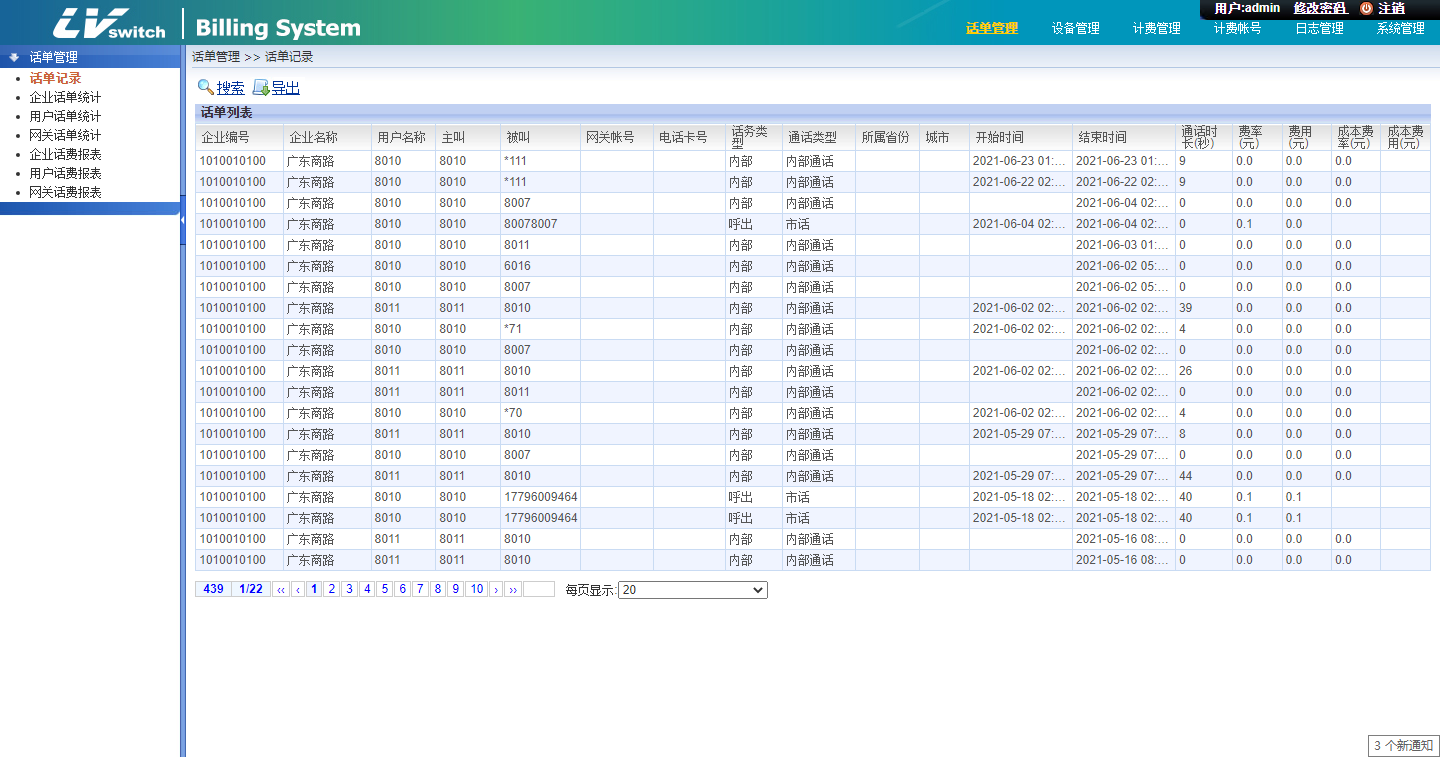Click total count 439 in pager
The width and height of the screenshot is (1440, 757).
click(x=213, y=589)
